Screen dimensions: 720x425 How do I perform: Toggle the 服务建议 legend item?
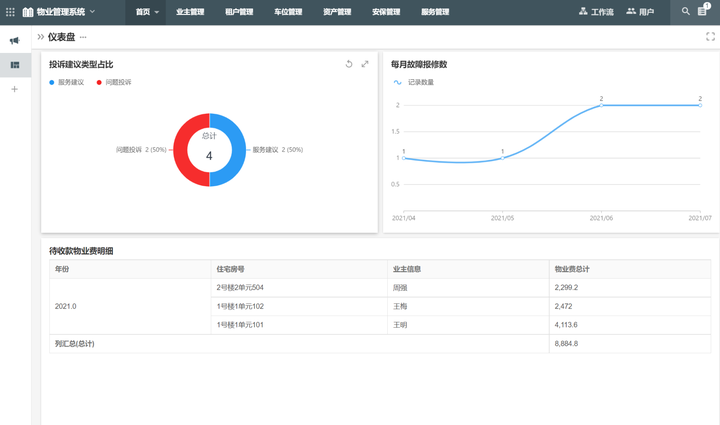pyautogui.click(x=67, y=82)
